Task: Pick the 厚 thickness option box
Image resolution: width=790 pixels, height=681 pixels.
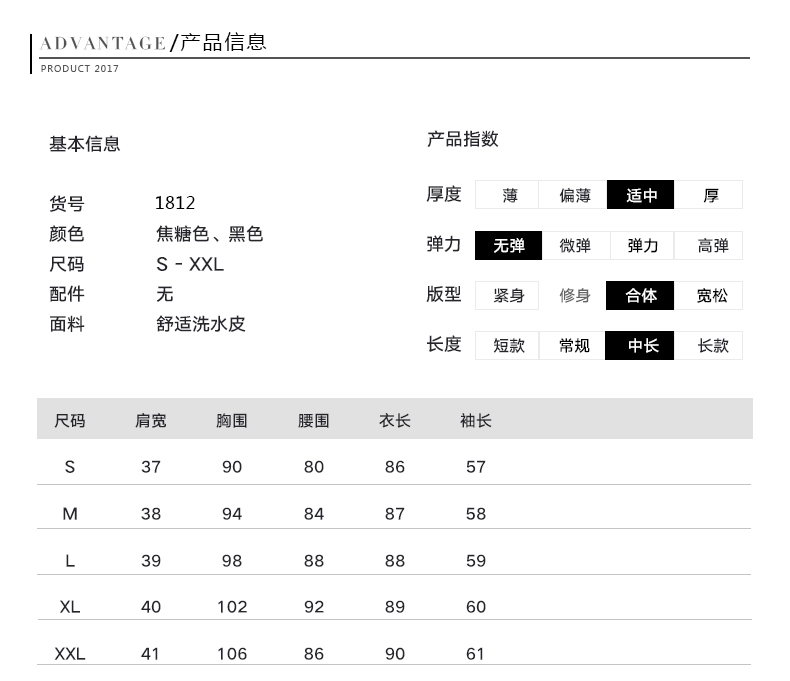Action: pyautogui.click(x=709, y=195)
